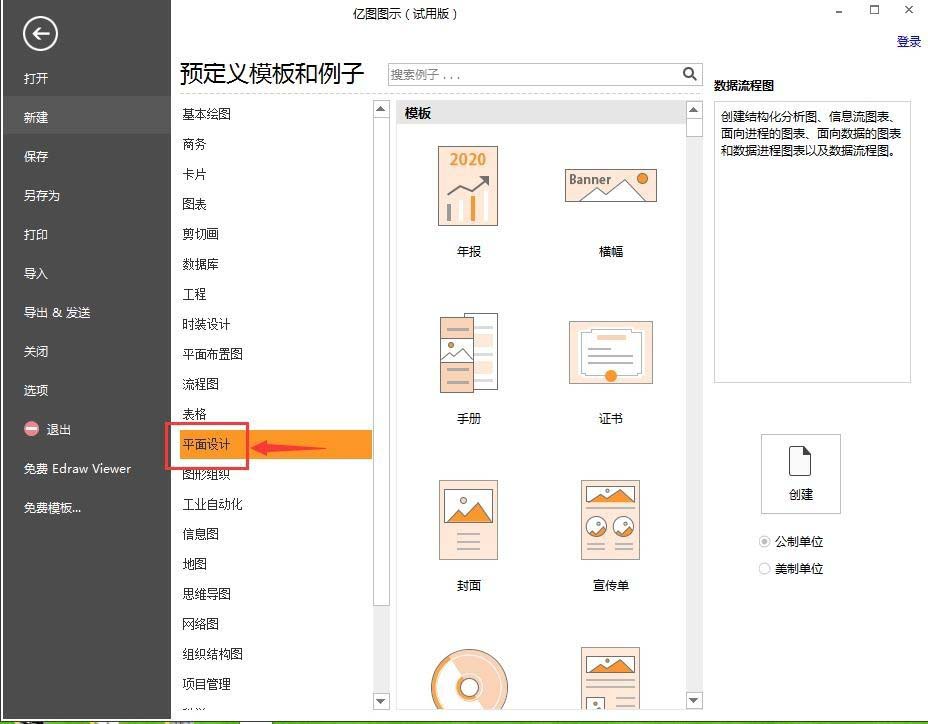The width and height of the screenshot is (928, 724).
Task: Click the back arrow at top left
Action: point(39,34)
